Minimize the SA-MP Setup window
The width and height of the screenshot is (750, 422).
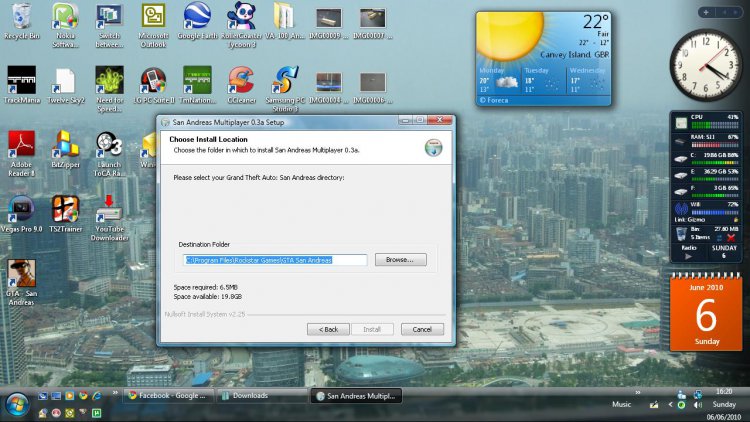click(405, 120)
